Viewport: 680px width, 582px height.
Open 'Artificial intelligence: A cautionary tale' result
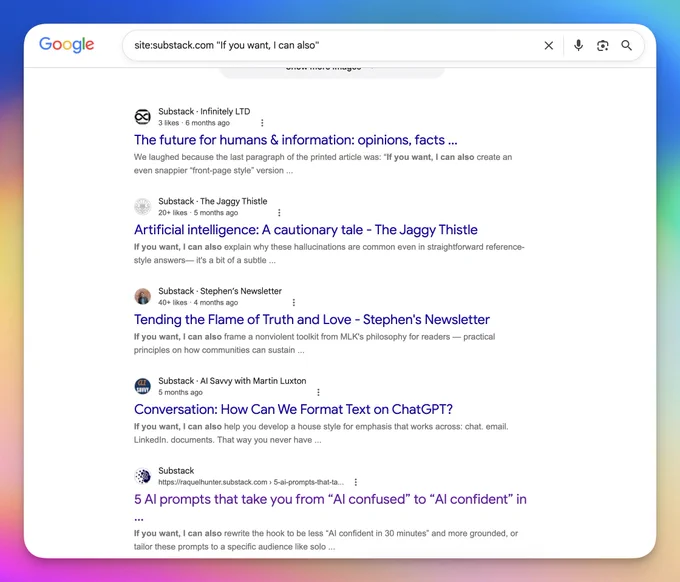(306, 230)
